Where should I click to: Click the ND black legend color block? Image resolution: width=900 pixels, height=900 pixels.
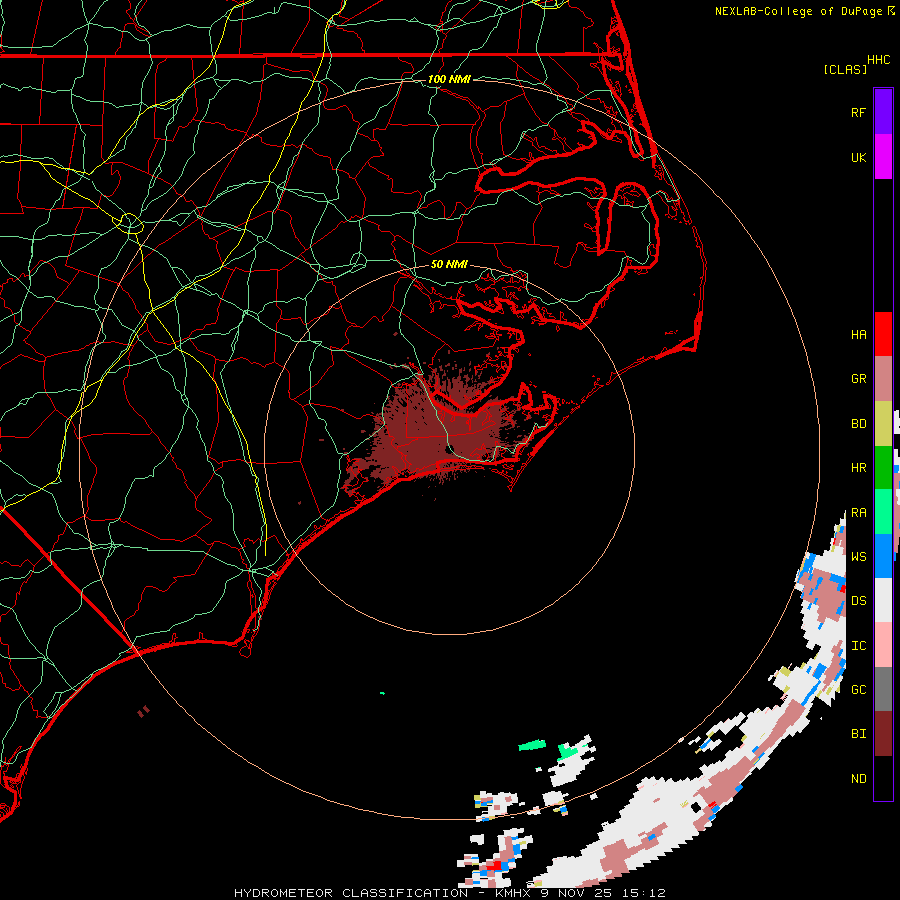[x=883, y=778]
